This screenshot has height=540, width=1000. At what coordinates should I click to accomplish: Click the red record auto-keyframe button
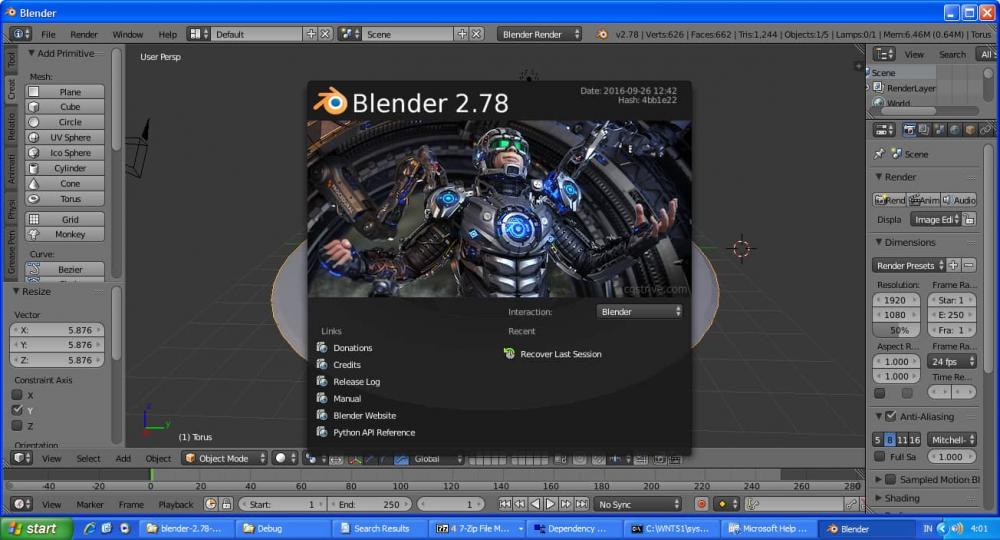pos(701,504)
